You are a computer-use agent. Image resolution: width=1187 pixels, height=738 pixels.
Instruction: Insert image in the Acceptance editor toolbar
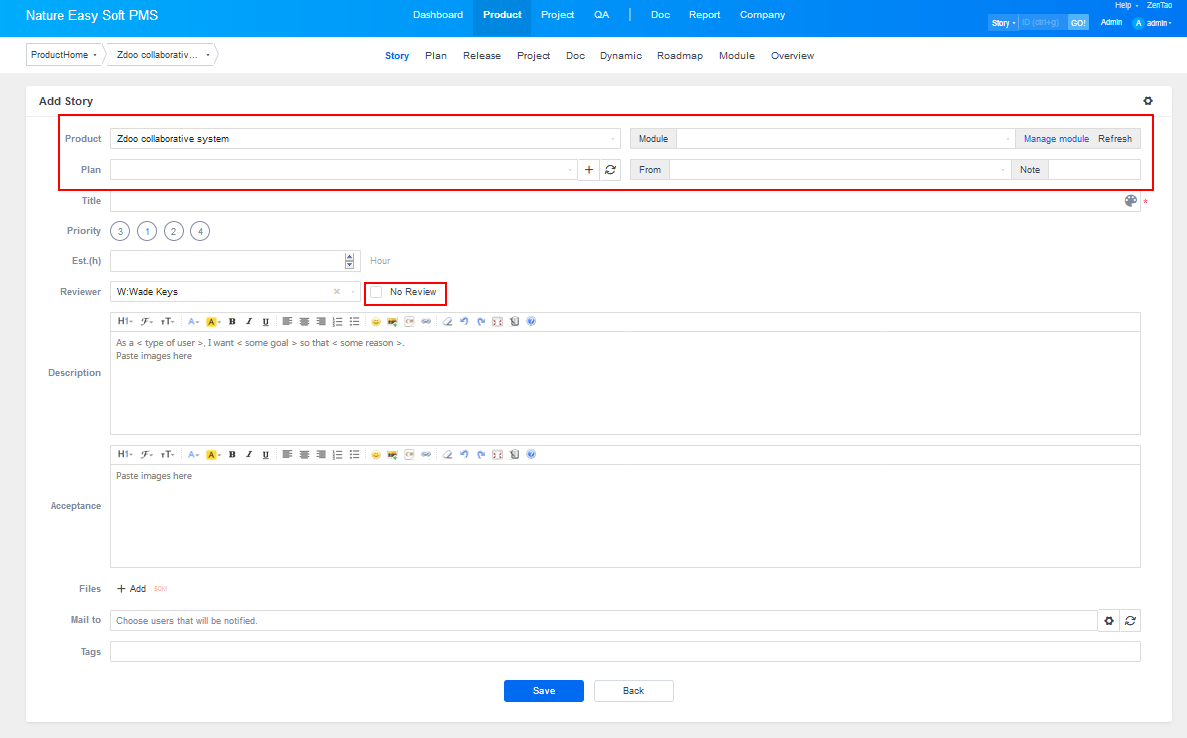(x=393, y=454)
